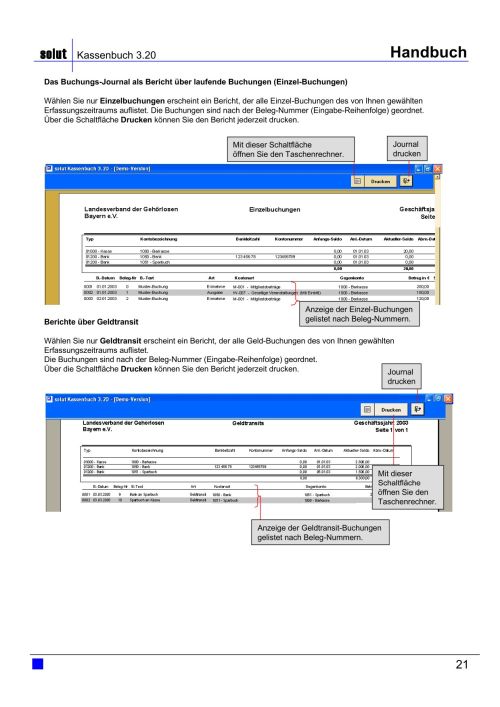Close the lower Kassenbuch Geldtransits window
Viewport: 500px width, 707px height.
click(448, 399)
